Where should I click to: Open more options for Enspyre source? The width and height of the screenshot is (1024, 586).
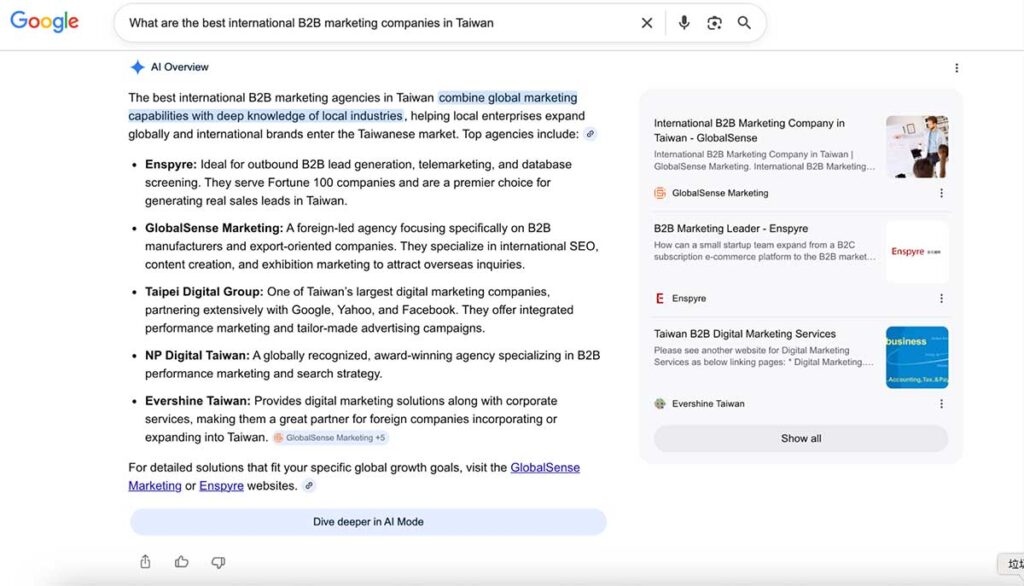[941, 298]
